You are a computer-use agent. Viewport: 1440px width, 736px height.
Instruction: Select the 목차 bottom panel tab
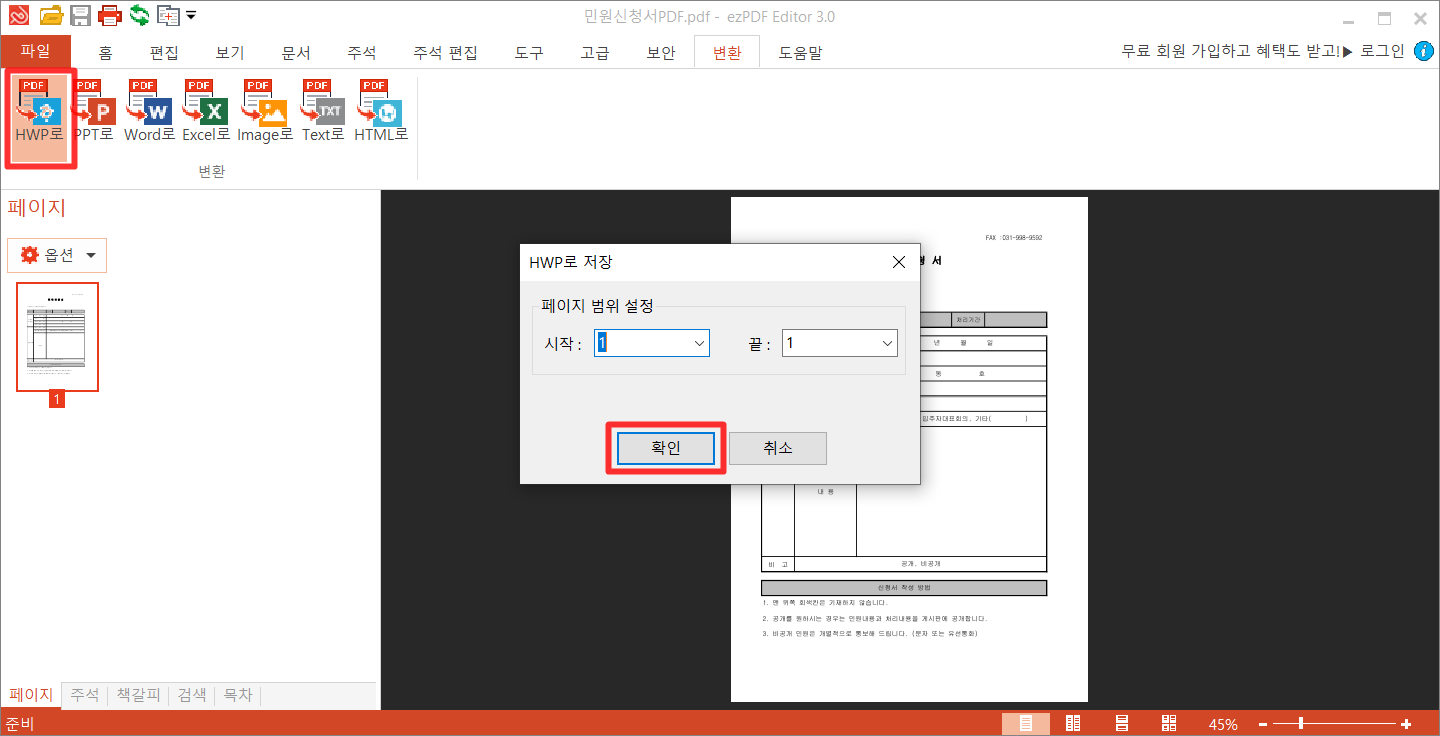[237, 695]
